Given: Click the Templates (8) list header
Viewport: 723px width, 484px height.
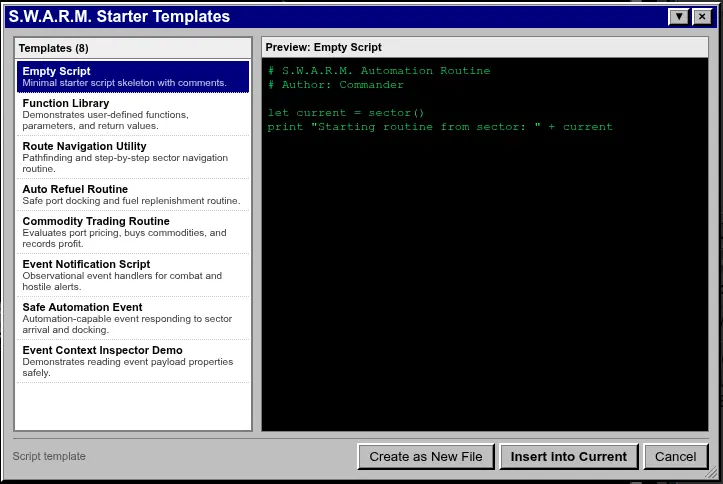Looking at the screenshot, I should (x=133, y=48).
